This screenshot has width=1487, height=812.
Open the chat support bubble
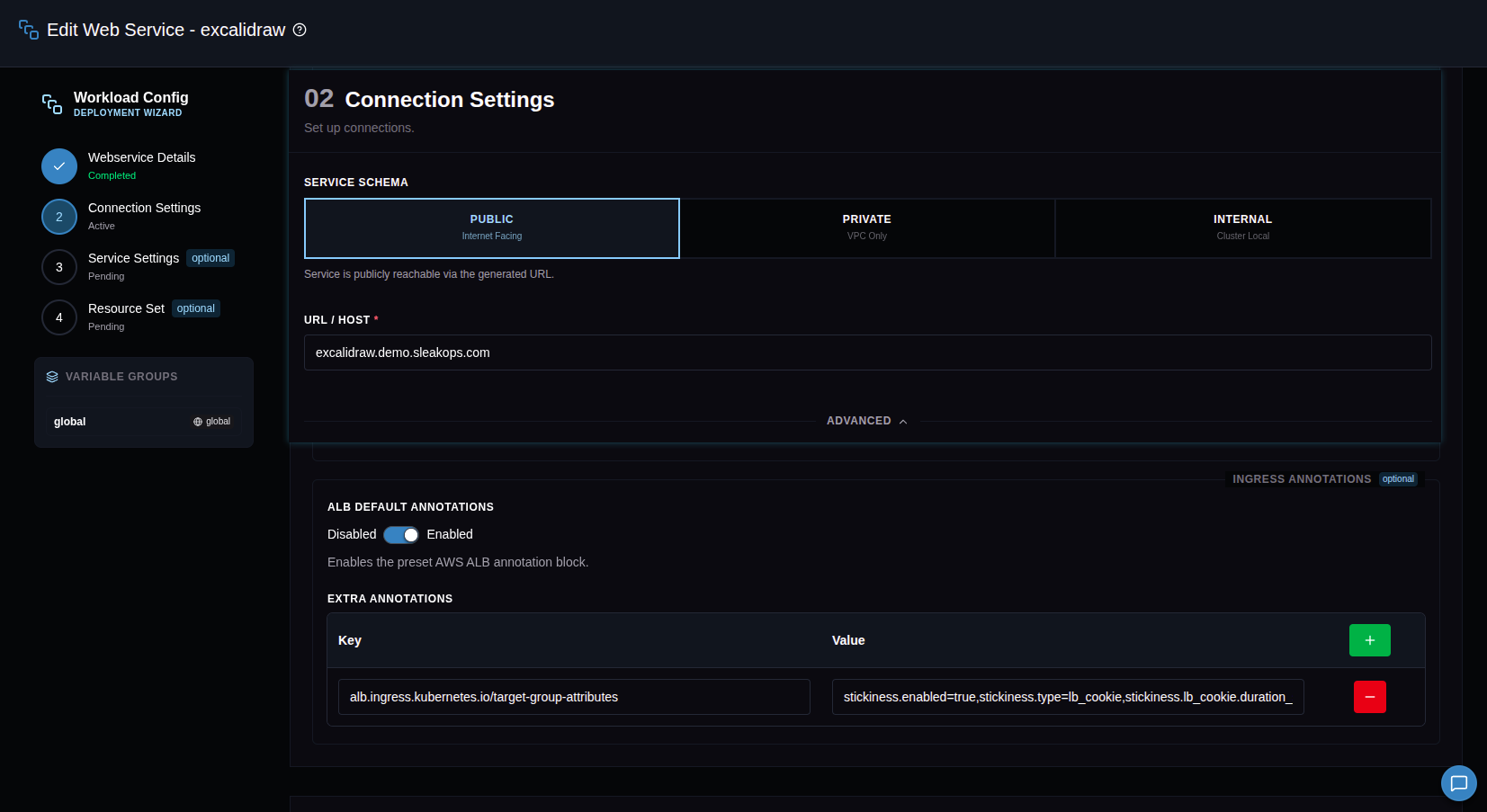click(x=1458, y=783)
